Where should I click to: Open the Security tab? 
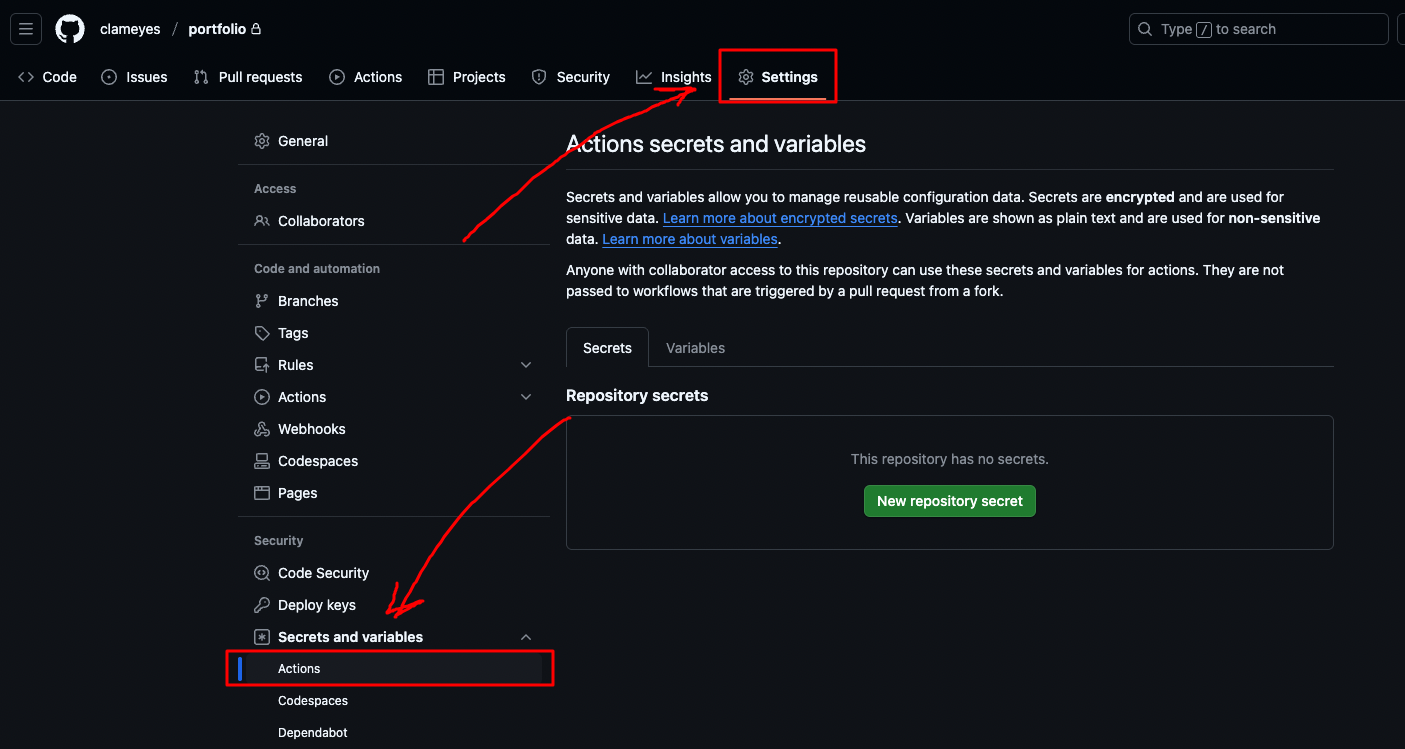coord(570,77)
